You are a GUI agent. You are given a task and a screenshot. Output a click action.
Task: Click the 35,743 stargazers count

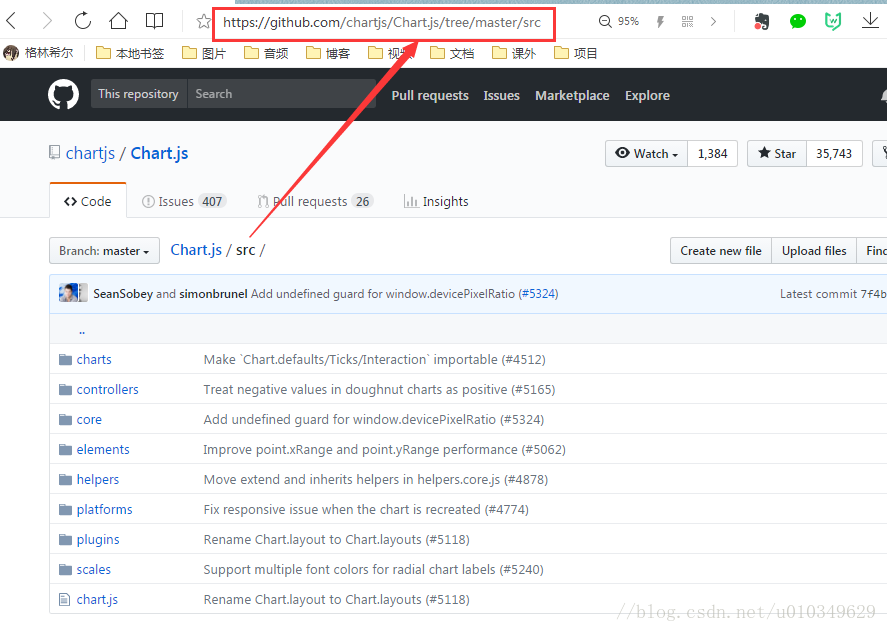(x=834, y=153)
